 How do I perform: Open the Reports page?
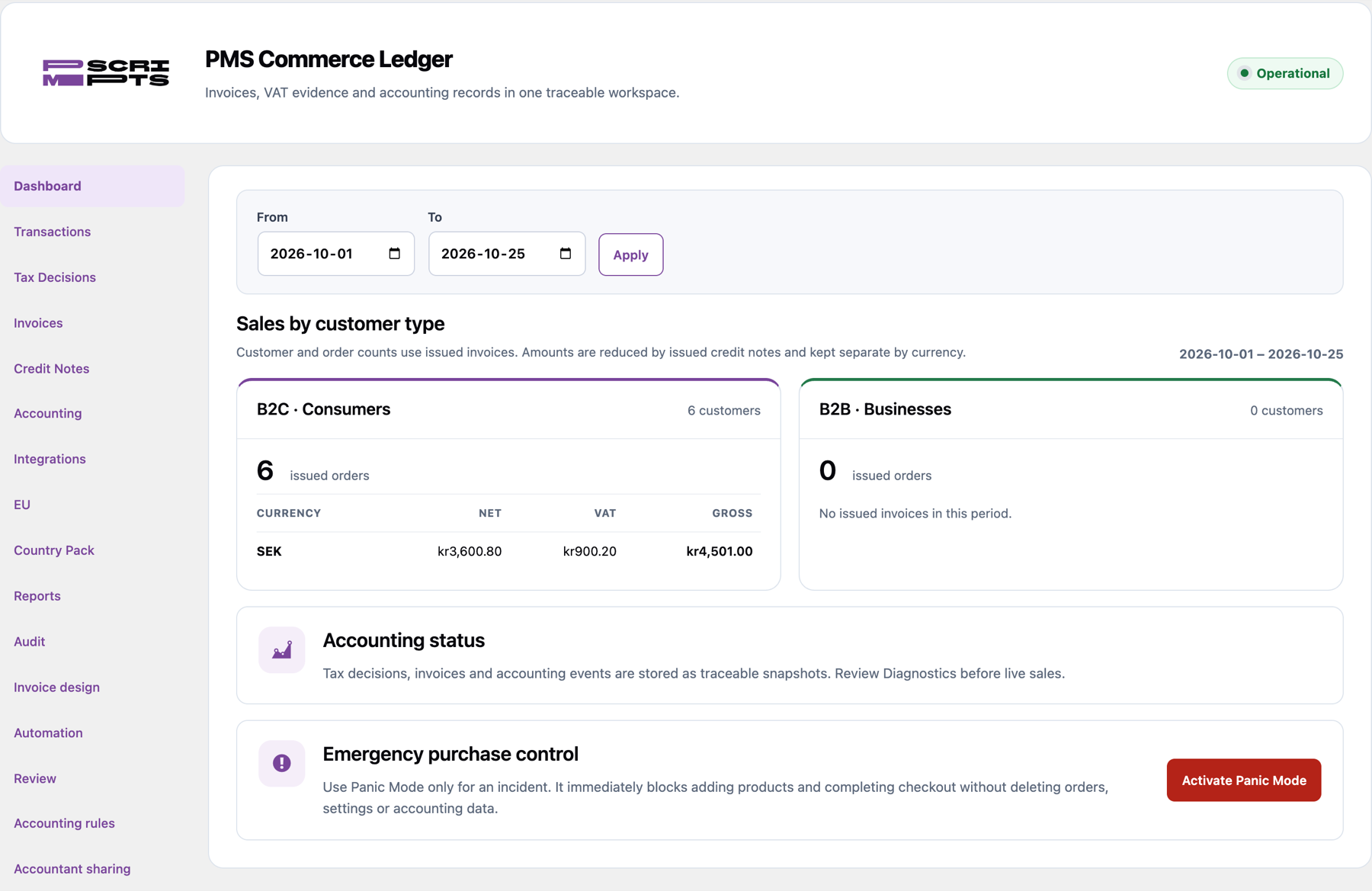coord(37,596)
